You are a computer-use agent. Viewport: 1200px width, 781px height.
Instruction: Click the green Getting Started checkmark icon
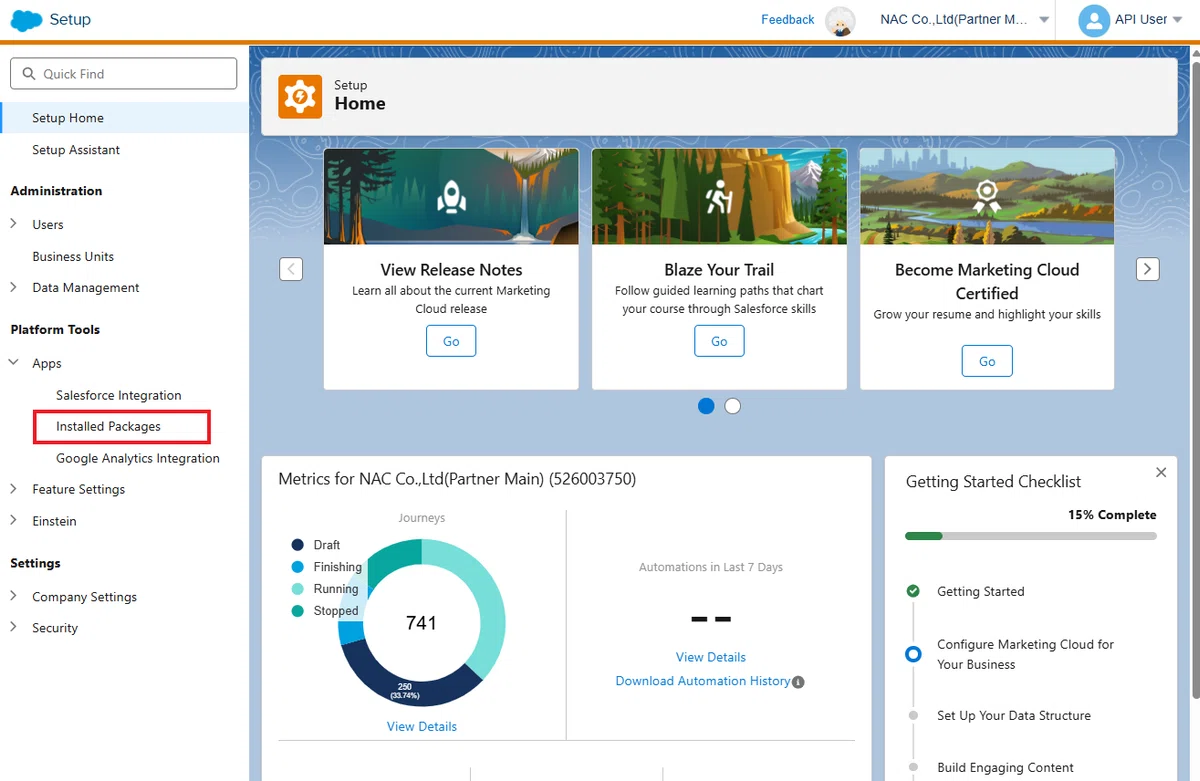pyautogui.click(x=913, y=591)
